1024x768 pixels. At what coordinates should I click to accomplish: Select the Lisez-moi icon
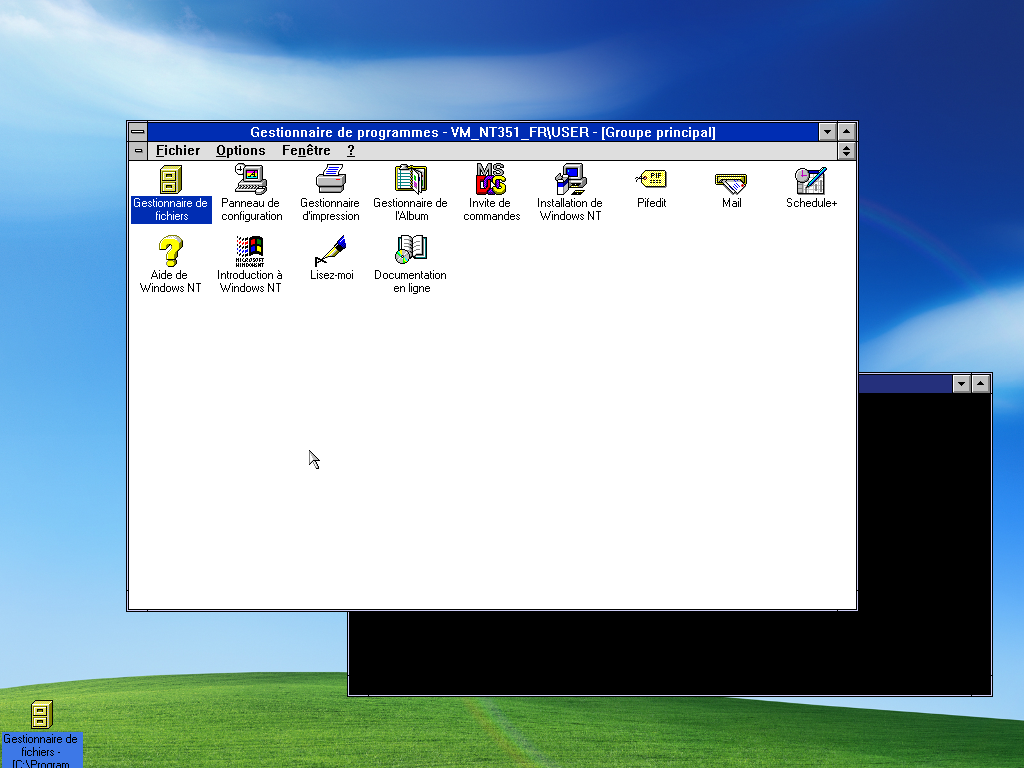[x=331, y=251]
